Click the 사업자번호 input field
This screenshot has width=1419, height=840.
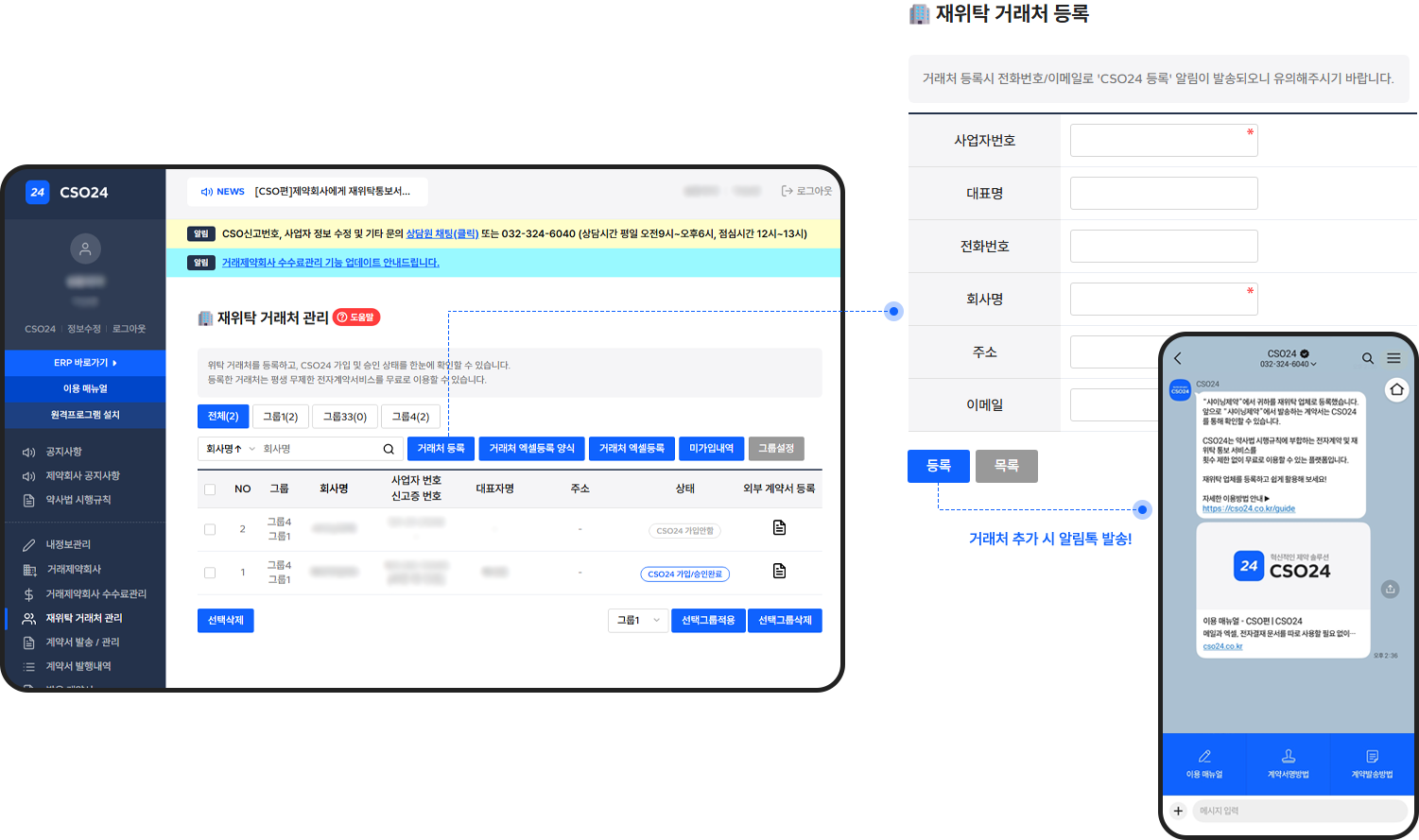pos(1163,141)
